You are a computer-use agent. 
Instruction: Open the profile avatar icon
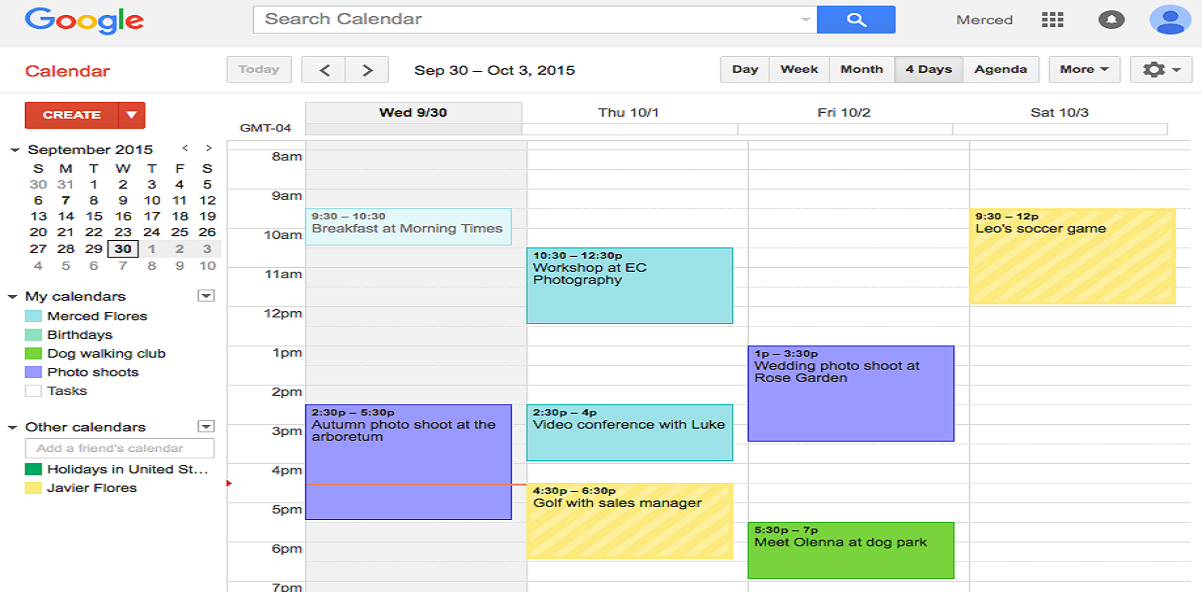tap(1170, 18)
